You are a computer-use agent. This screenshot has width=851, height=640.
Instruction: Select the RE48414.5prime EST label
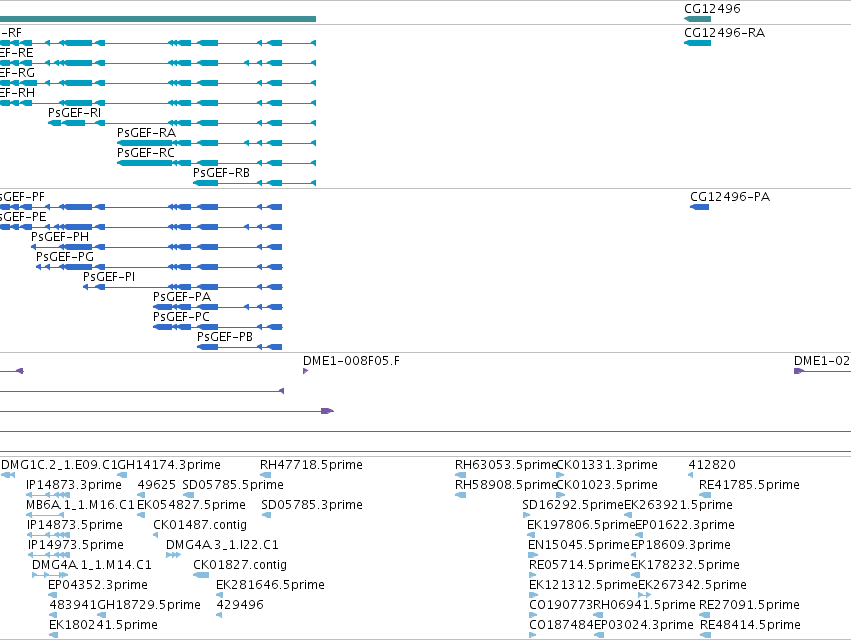click(x=750, y=625)
